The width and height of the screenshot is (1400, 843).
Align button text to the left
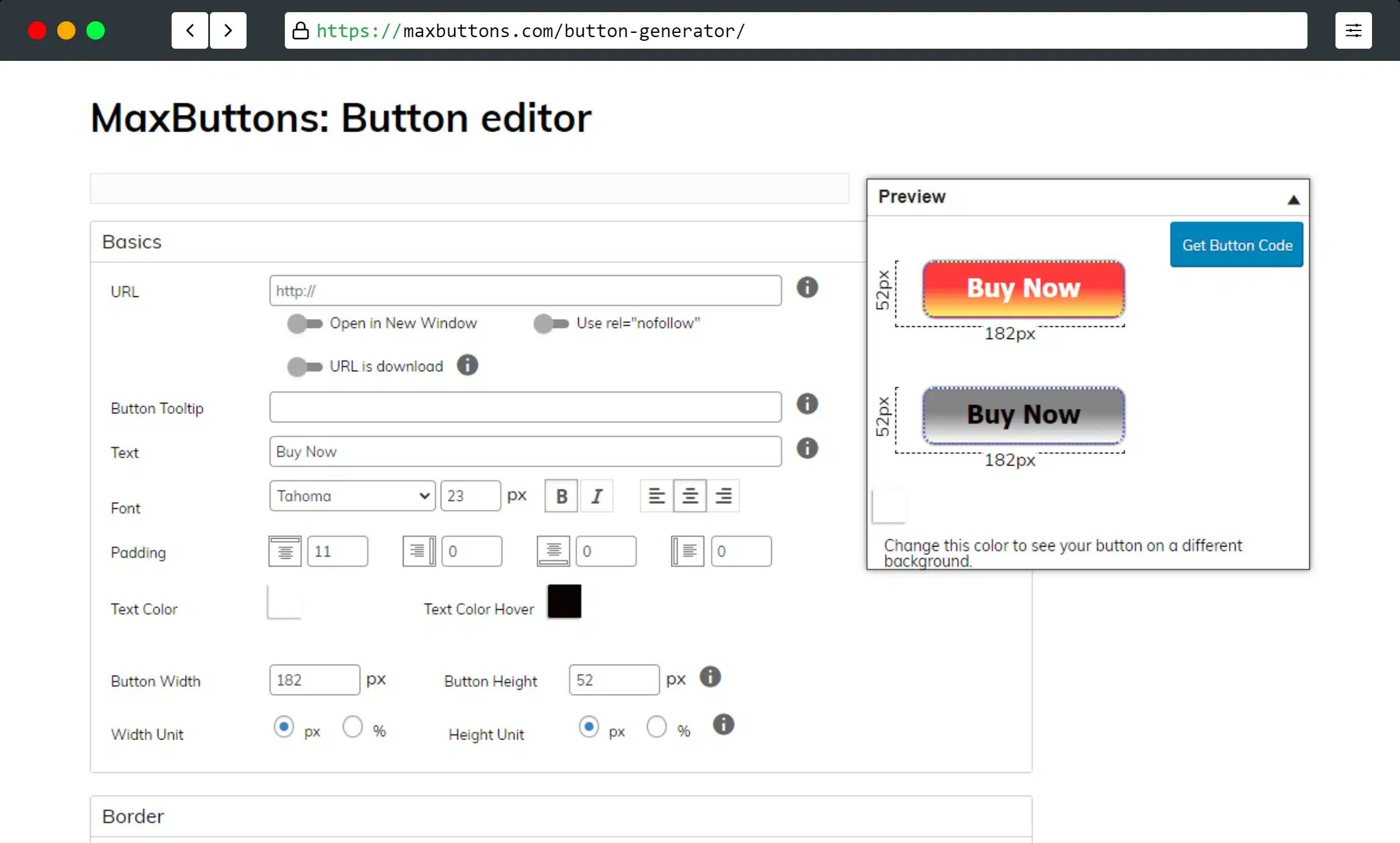(x=656, y=496)
